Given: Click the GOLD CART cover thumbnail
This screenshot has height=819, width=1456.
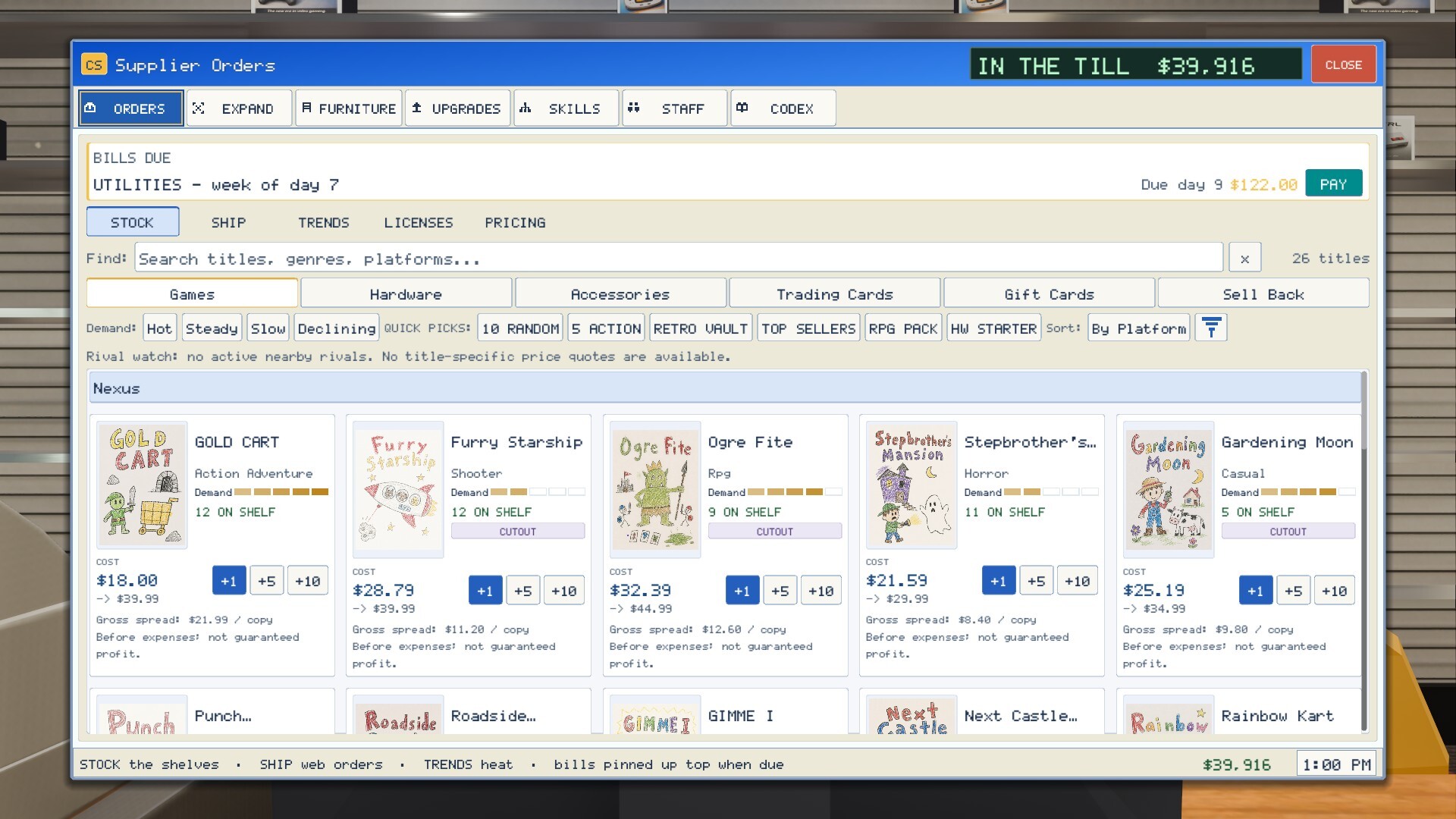Looking at the screenshot, I should 142,485.
